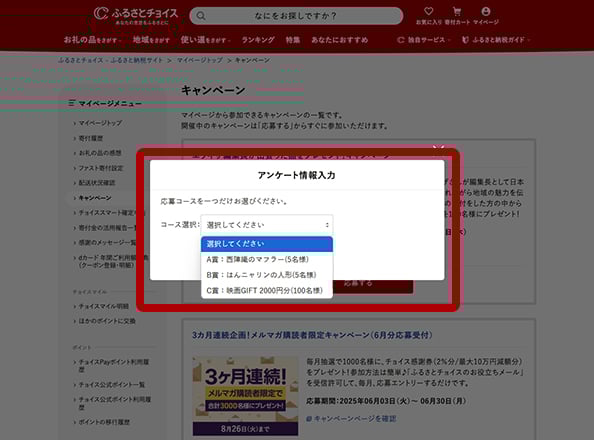
Task: Open 寄付履歴 in sidebar menu
Action: pyautogui.click(x=91, y=138)
